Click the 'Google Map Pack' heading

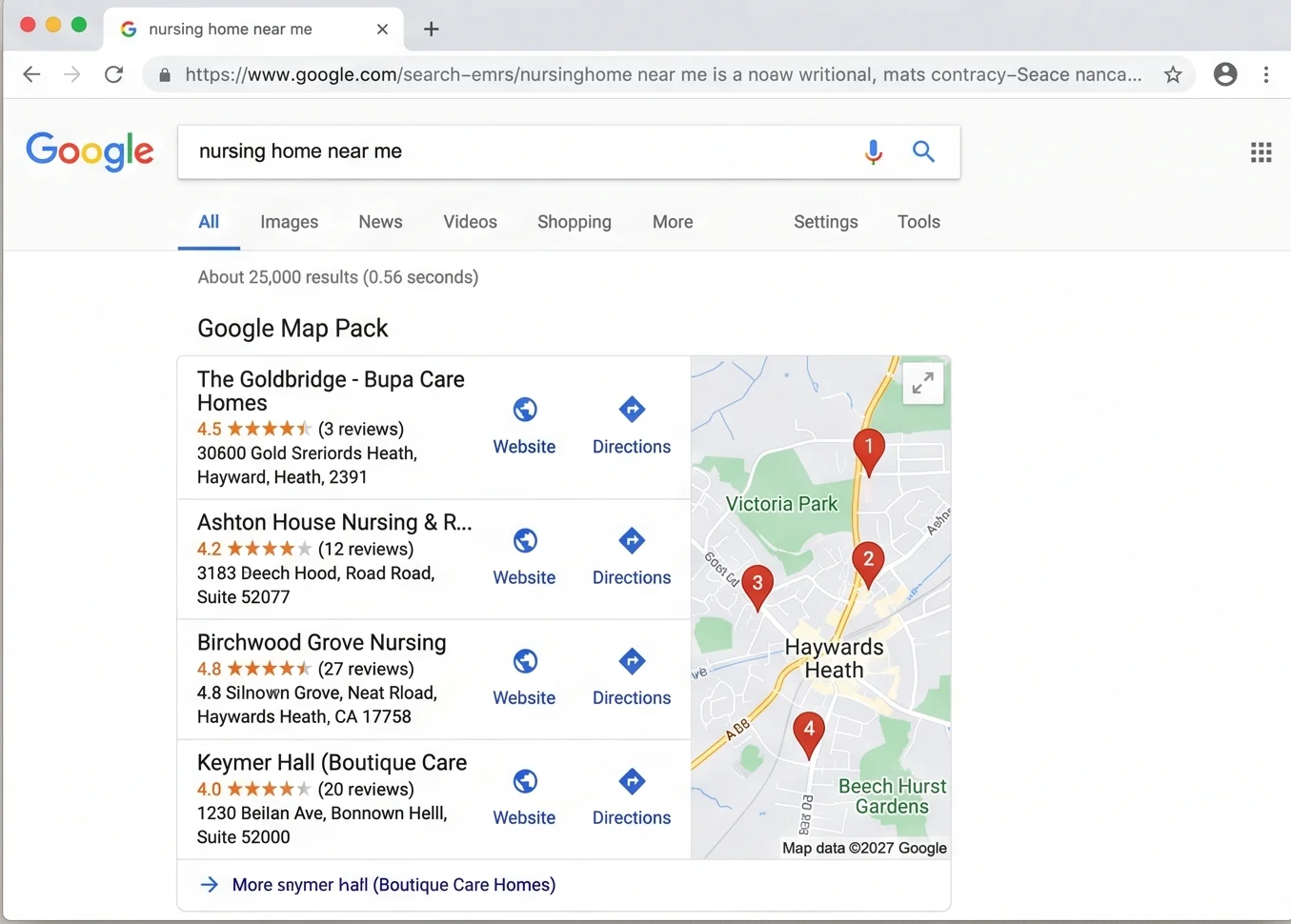292,329
